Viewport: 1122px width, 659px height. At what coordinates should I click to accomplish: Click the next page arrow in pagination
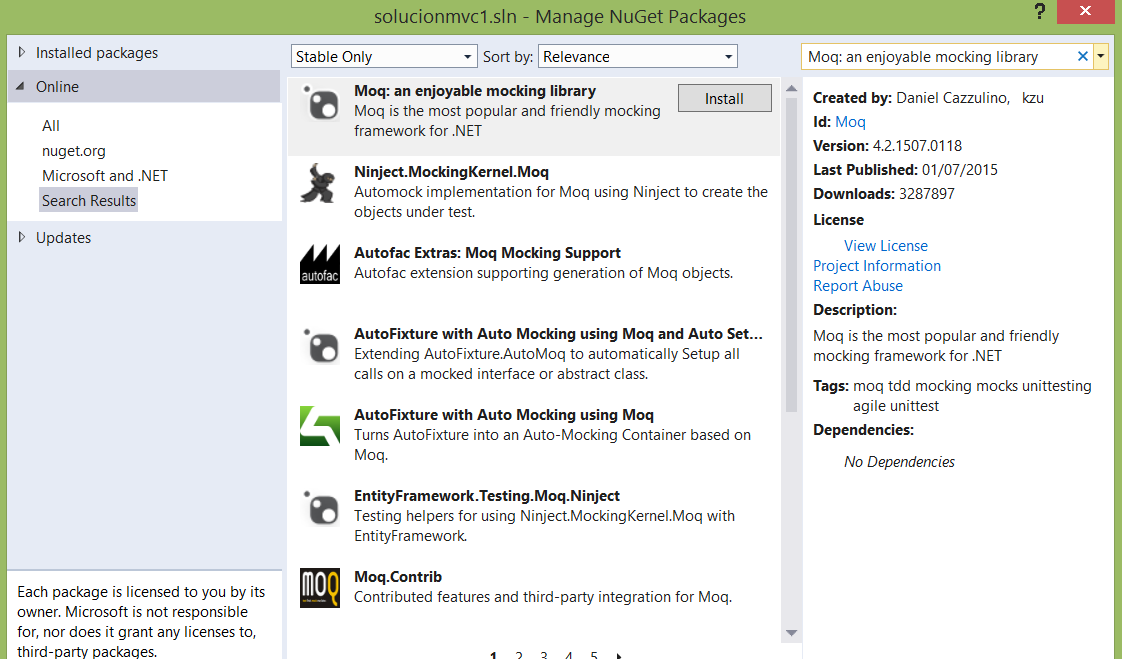point(619,655)
